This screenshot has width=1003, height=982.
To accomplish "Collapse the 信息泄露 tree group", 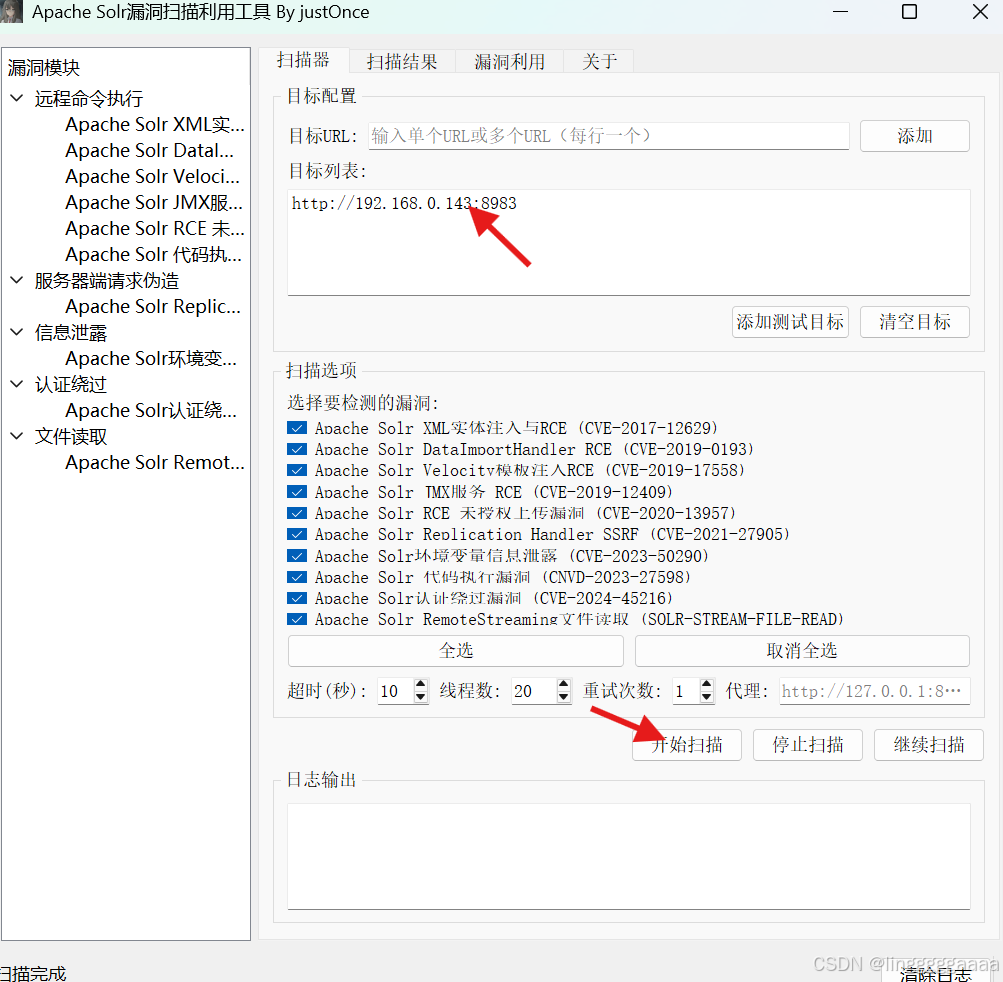I will [x=17, y=332].
